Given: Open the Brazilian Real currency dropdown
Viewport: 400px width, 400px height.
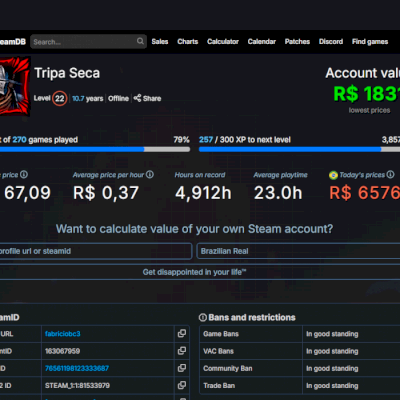Looking at the screenshot, I should coord(298,251).
